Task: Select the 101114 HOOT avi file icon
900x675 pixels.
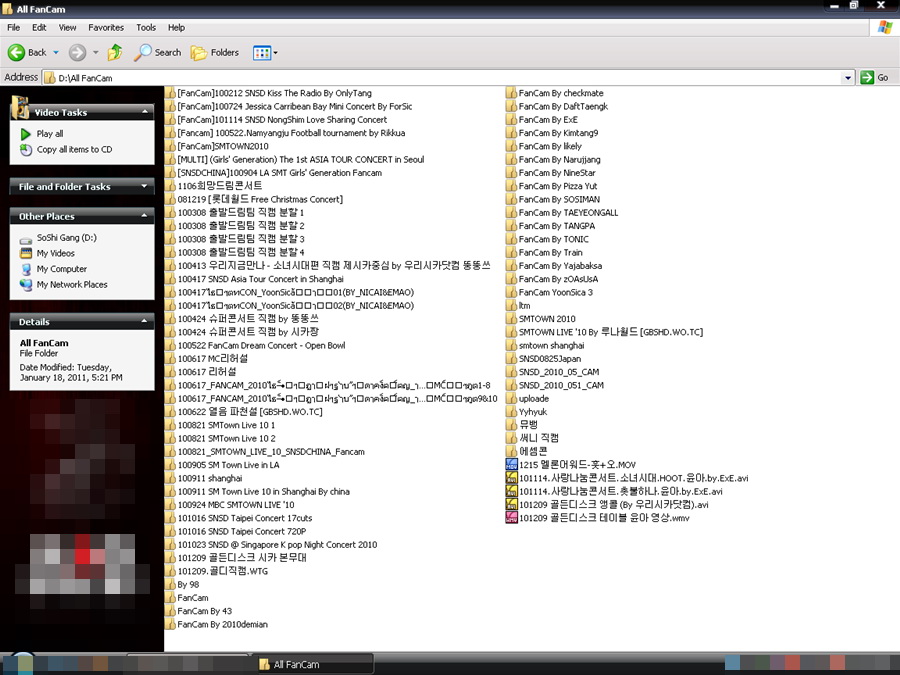Action: 511,478
